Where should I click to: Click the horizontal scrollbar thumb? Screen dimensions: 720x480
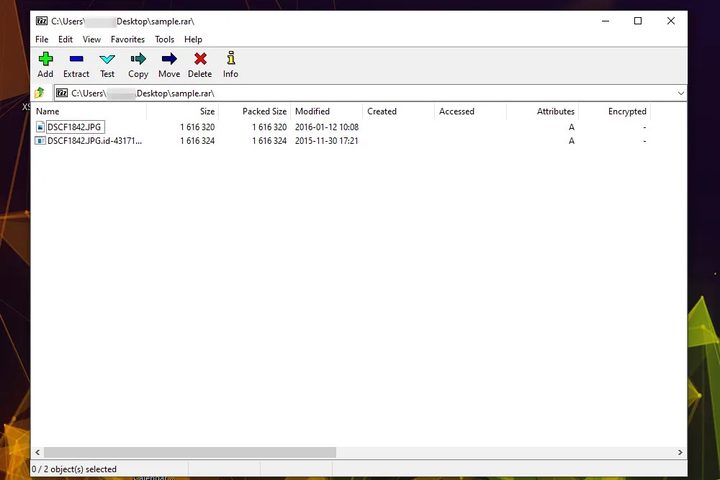pos(190,453)
